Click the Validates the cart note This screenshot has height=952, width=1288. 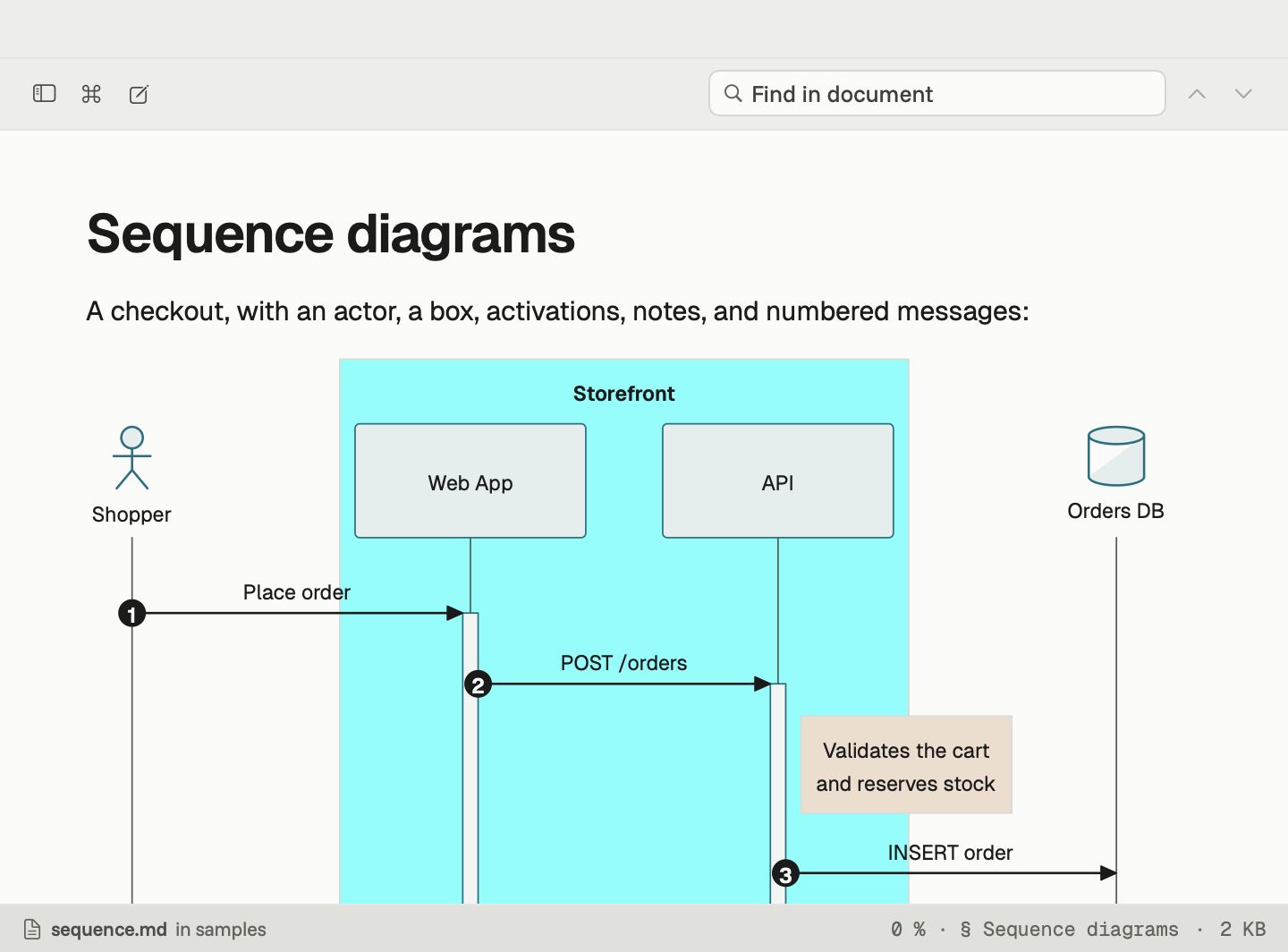[906, 765]
